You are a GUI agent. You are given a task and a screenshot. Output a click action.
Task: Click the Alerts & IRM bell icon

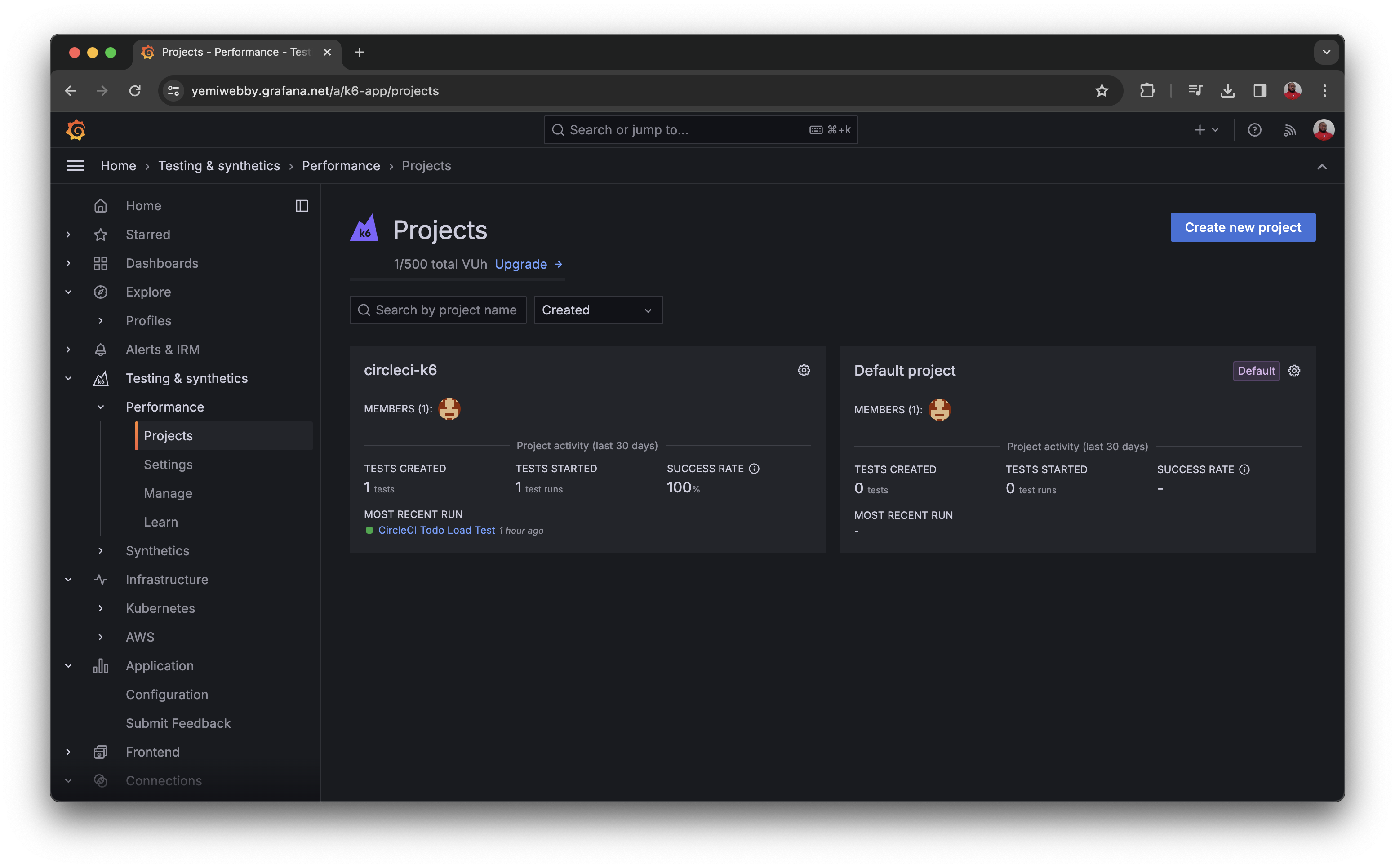pos(101,349)
